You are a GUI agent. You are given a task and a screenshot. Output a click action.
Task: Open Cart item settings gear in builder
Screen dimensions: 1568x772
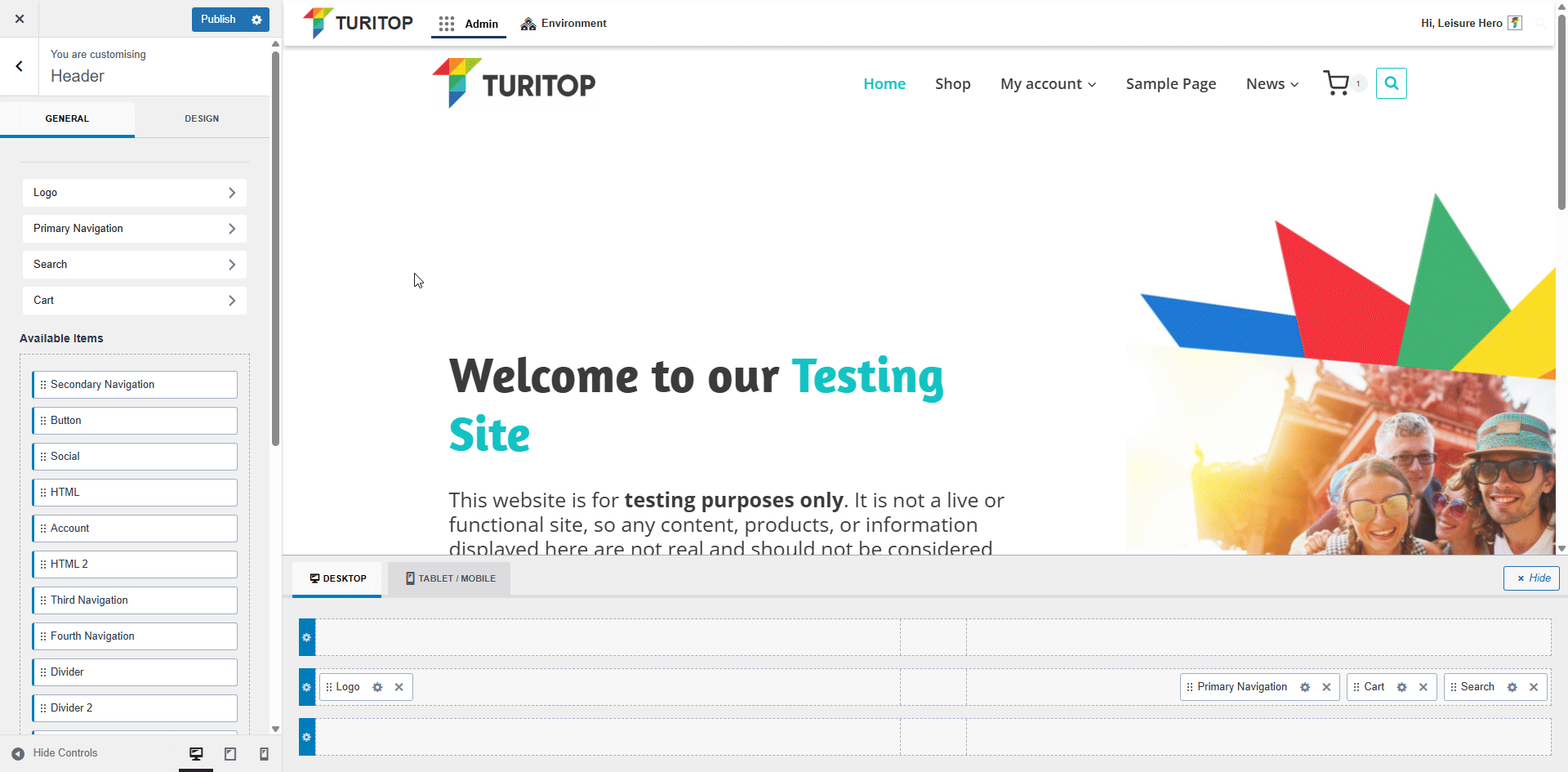click(1401, 687)
